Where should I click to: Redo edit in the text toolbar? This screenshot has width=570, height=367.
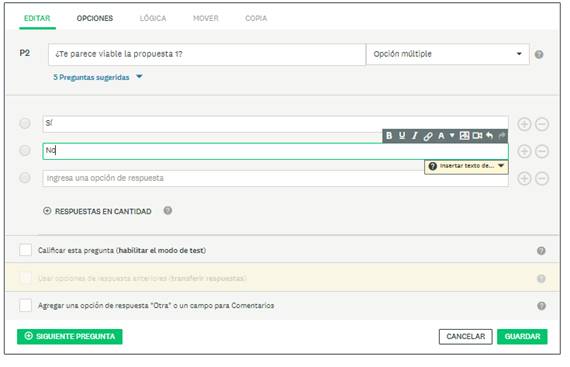pyautogui.click(x=502, y=136)
